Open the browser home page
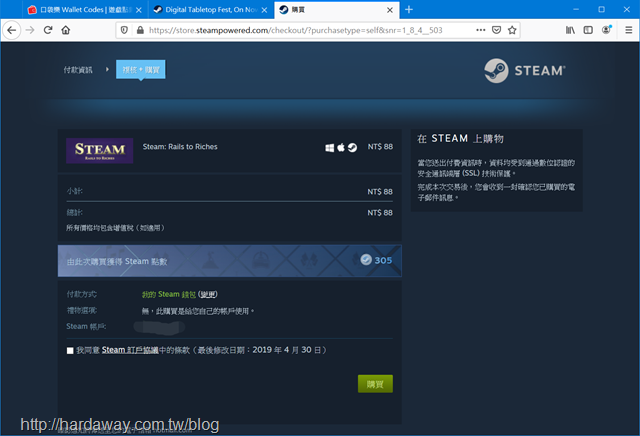The height and width of the screenshot is (436, 640). pos(66,30)
